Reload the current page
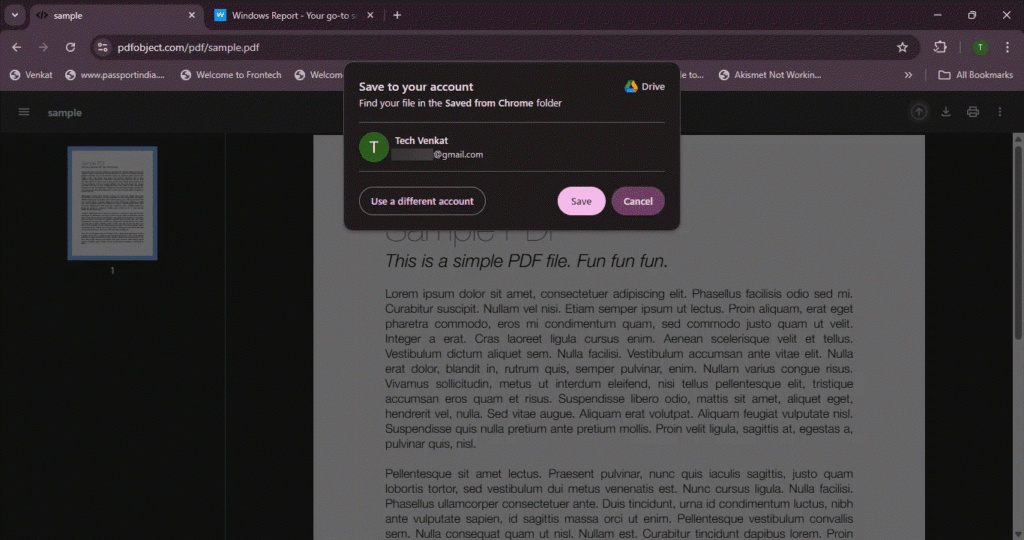 [70, 47]
